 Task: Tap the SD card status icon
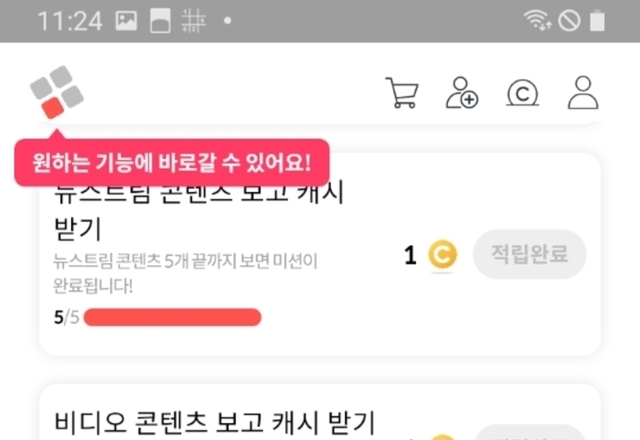[x=158, y=21]
